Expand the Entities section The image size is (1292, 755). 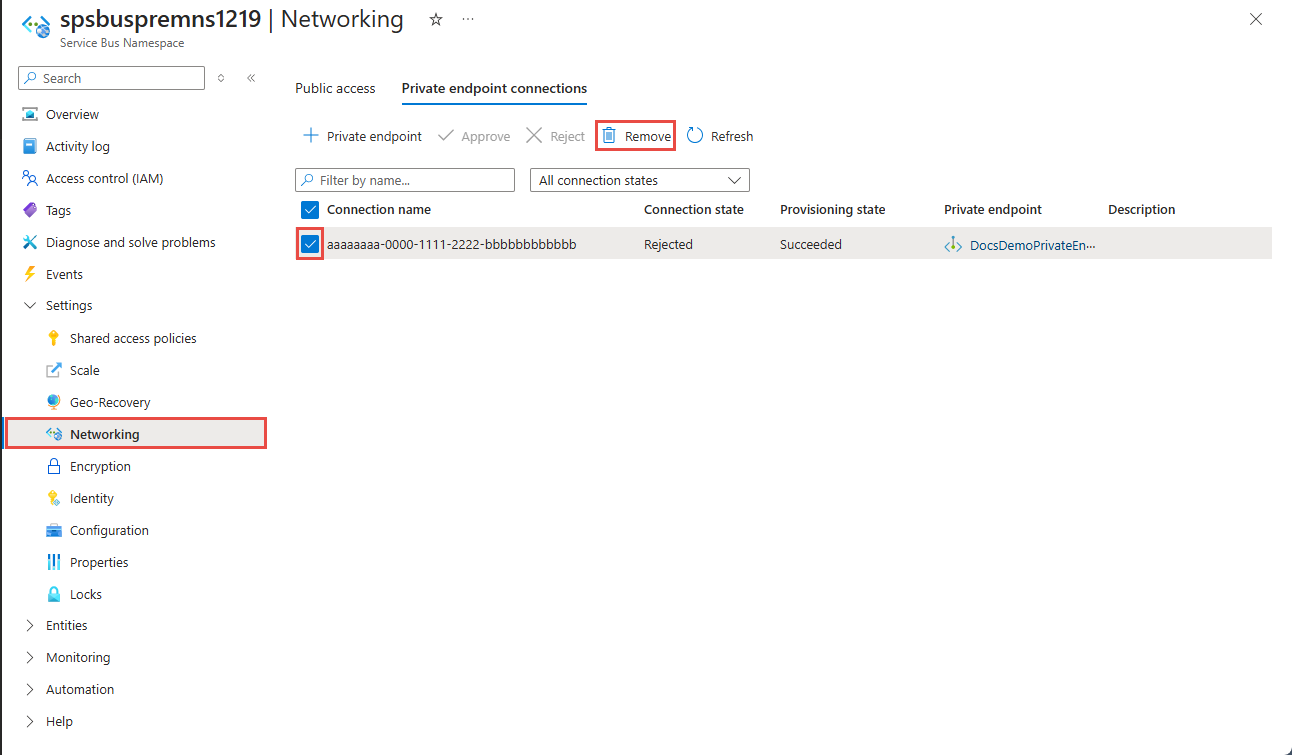pyautogui.click(x=30, y=625)
